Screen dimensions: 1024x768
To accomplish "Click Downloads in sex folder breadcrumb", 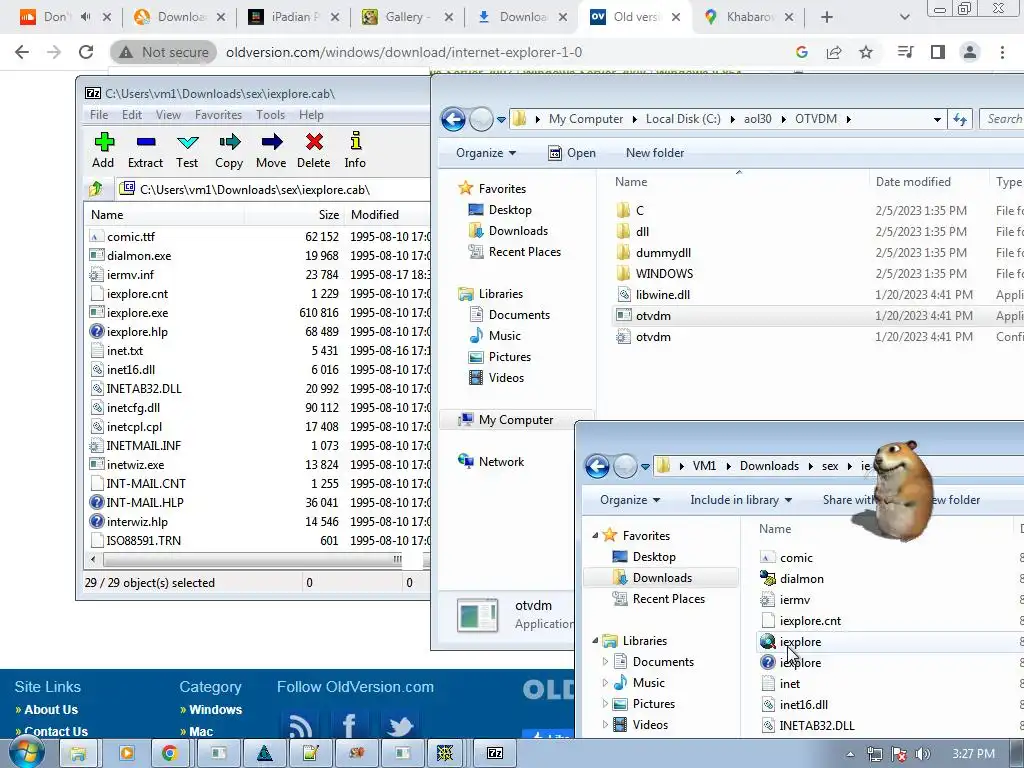I will [769, 466].
